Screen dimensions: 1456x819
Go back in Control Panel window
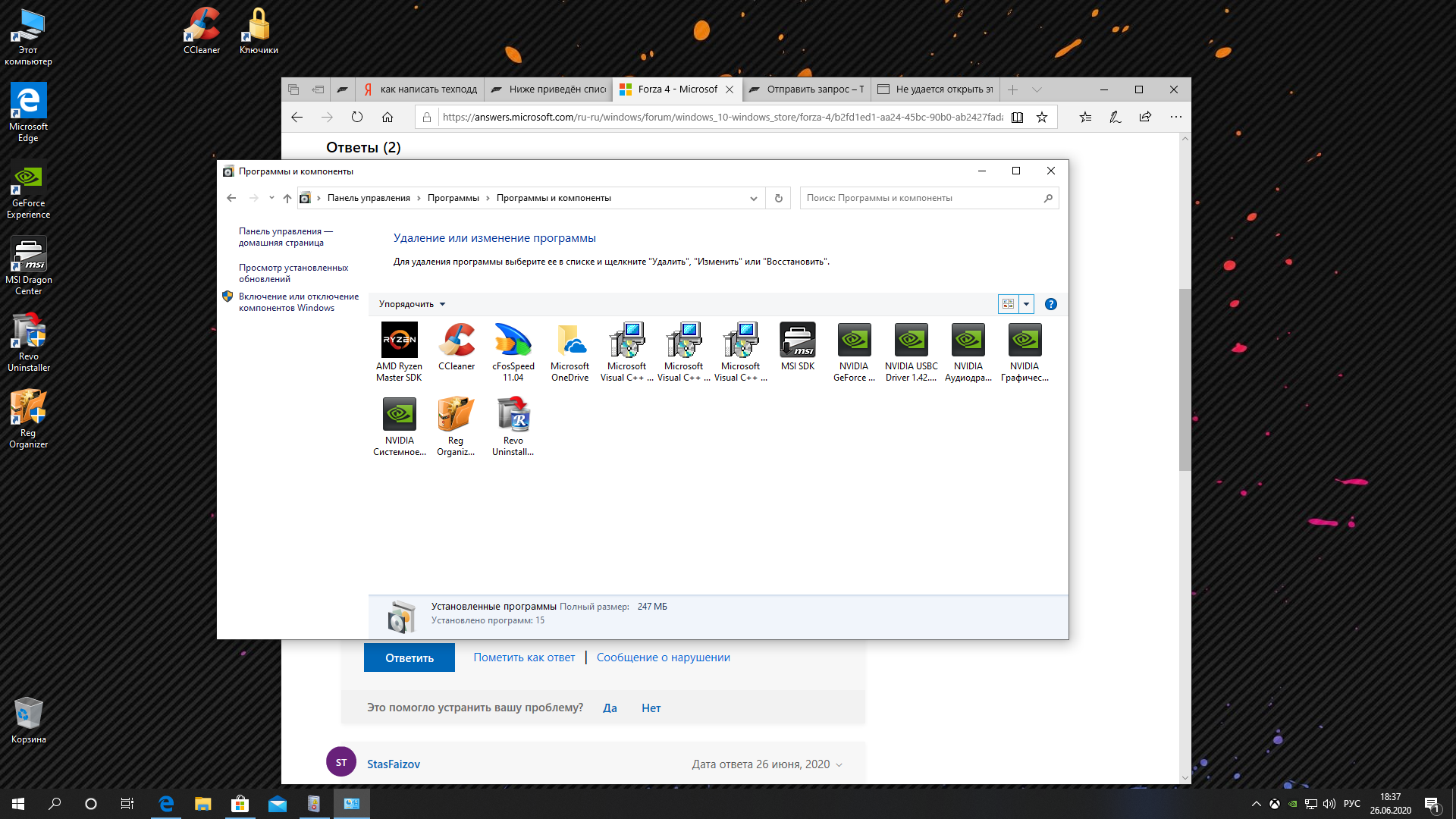231,198
